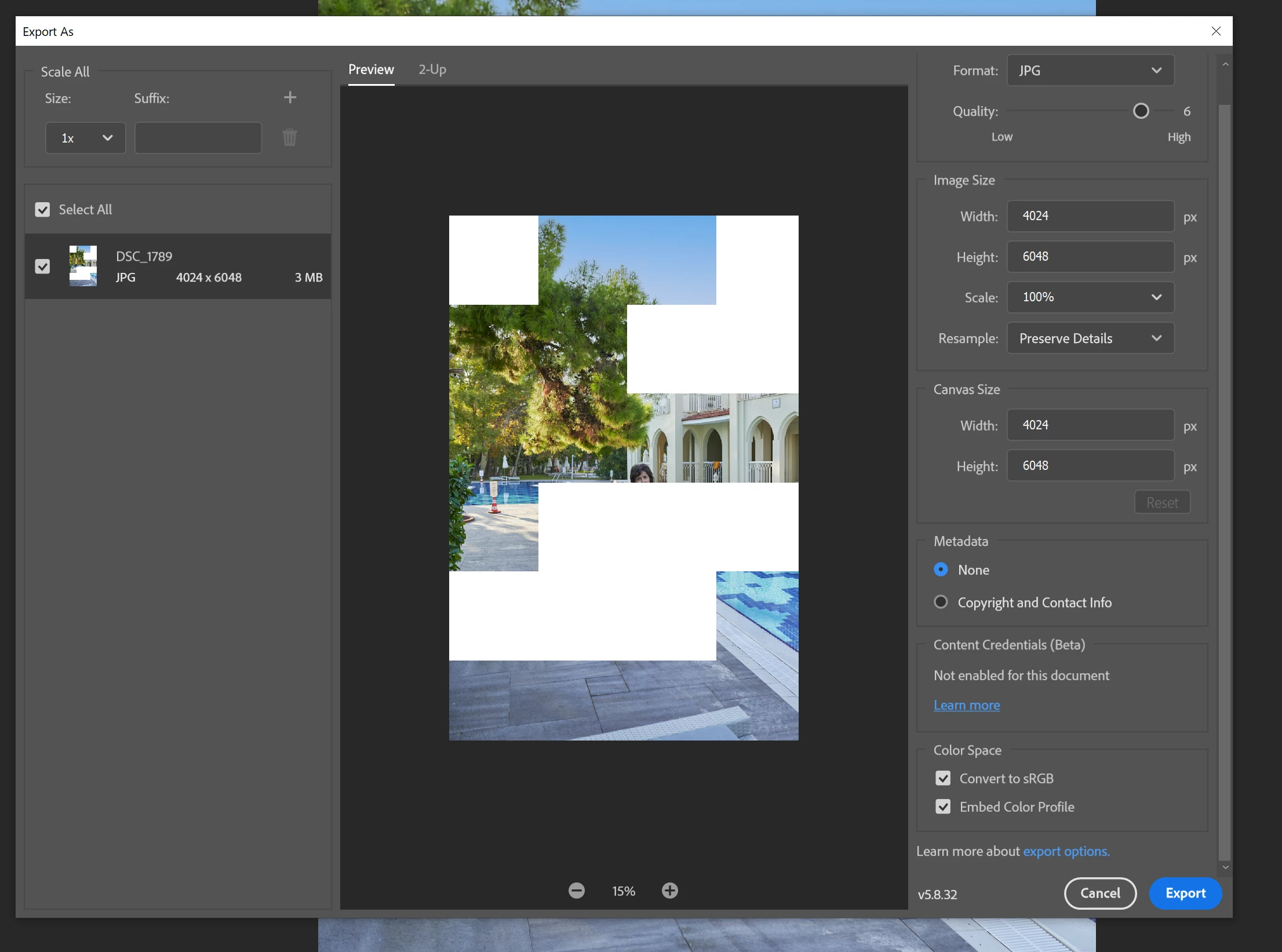Viewport: 1282px width, 952px height.
Task: Click the scroll up arrow in settings panel
Action: pyautogui.click(x=1225, y=64)
